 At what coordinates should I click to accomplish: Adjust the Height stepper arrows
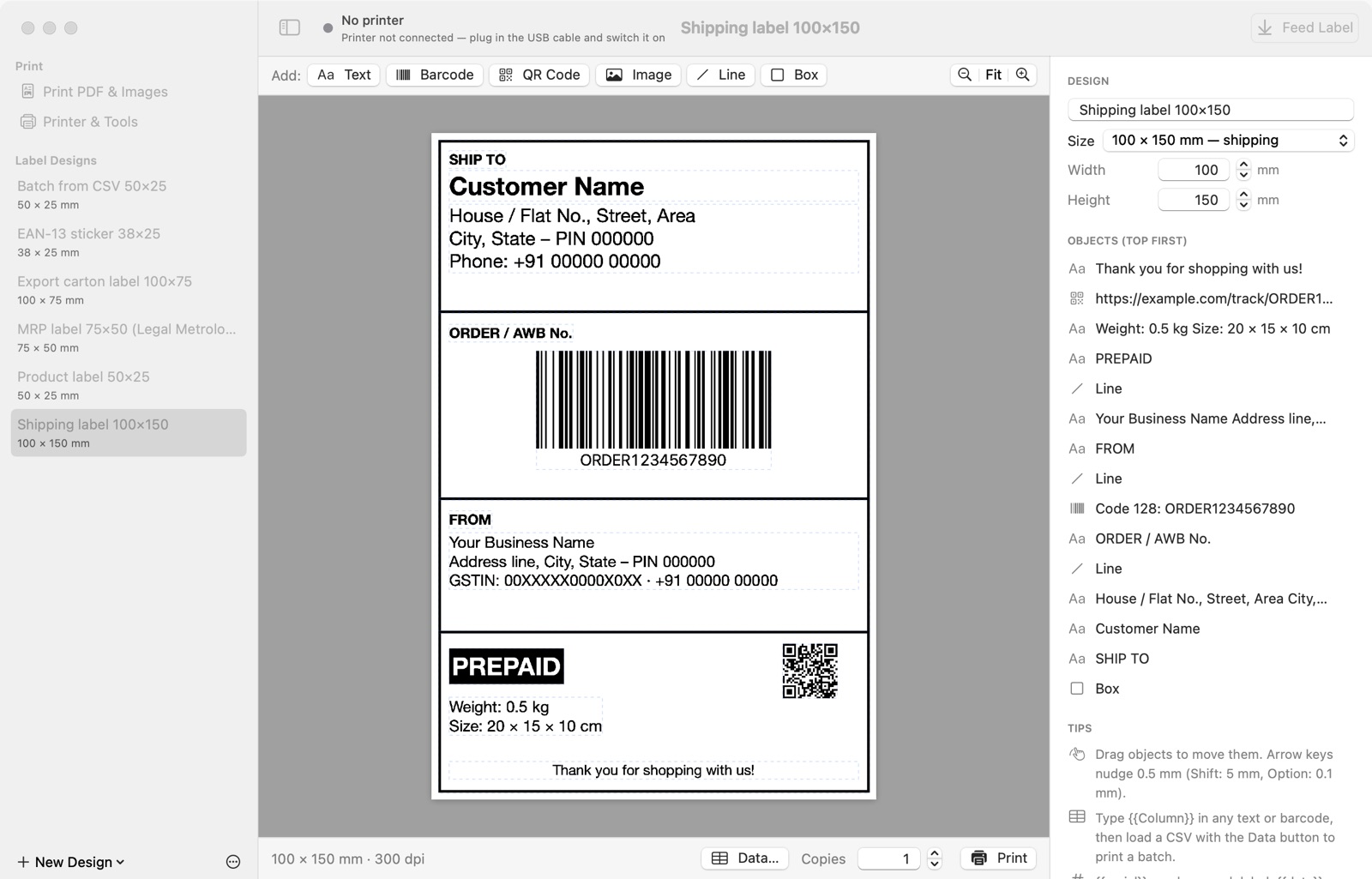(1243, 200)
